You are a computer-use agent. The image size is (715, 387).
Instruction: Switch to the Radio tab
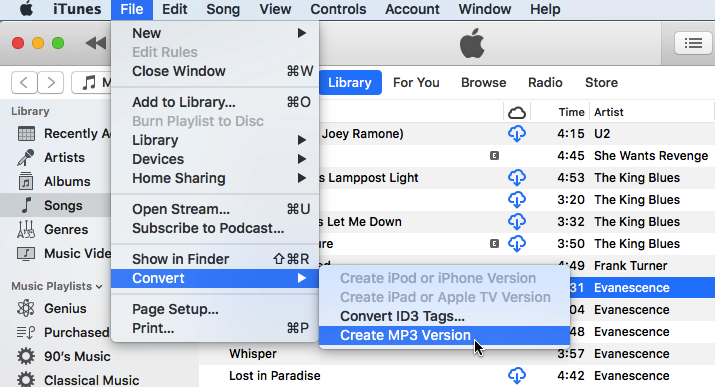545,83
